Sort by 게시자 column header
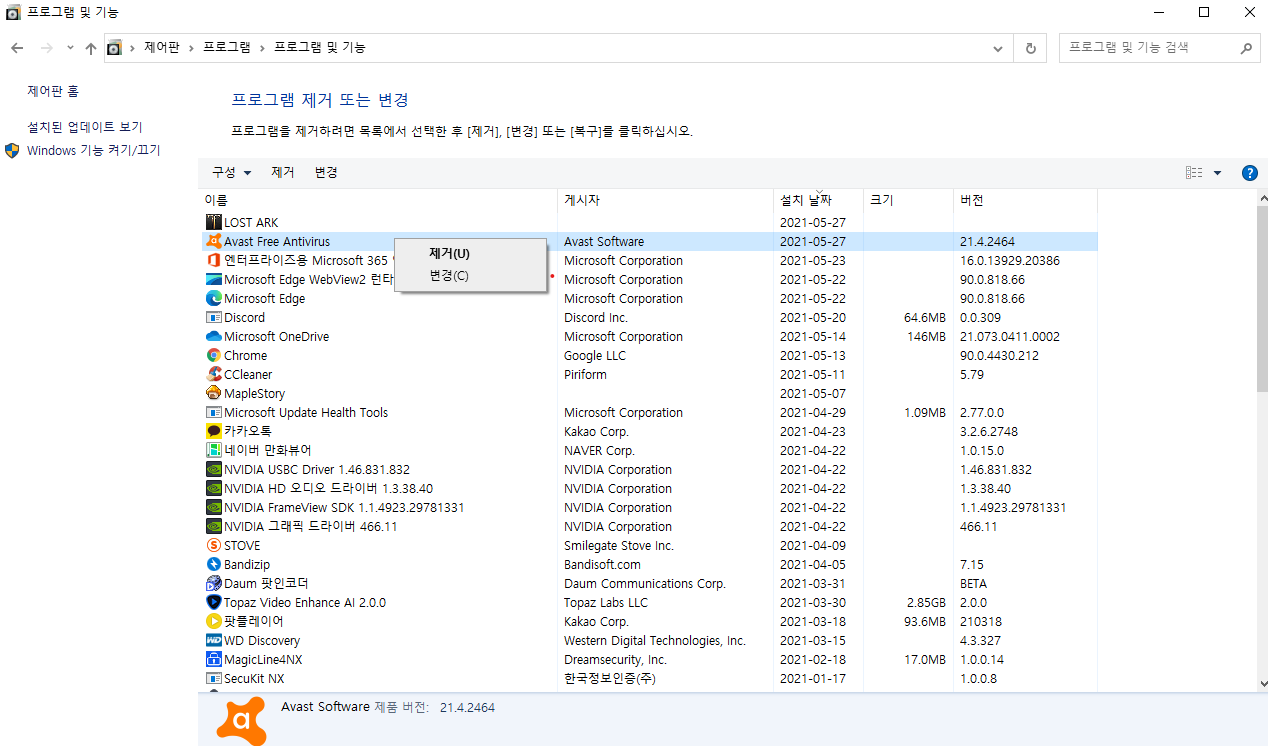The width and height of the screenshot is (1268, 746). [665, 200]
